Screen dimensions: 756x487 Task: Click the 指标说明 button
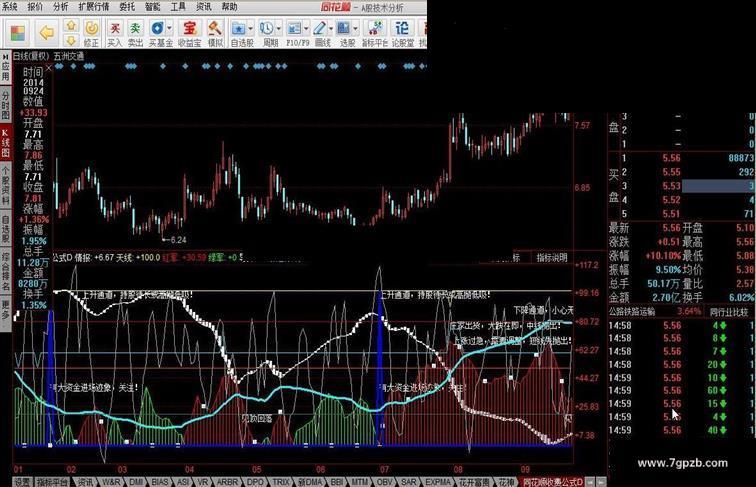(552, 258)
